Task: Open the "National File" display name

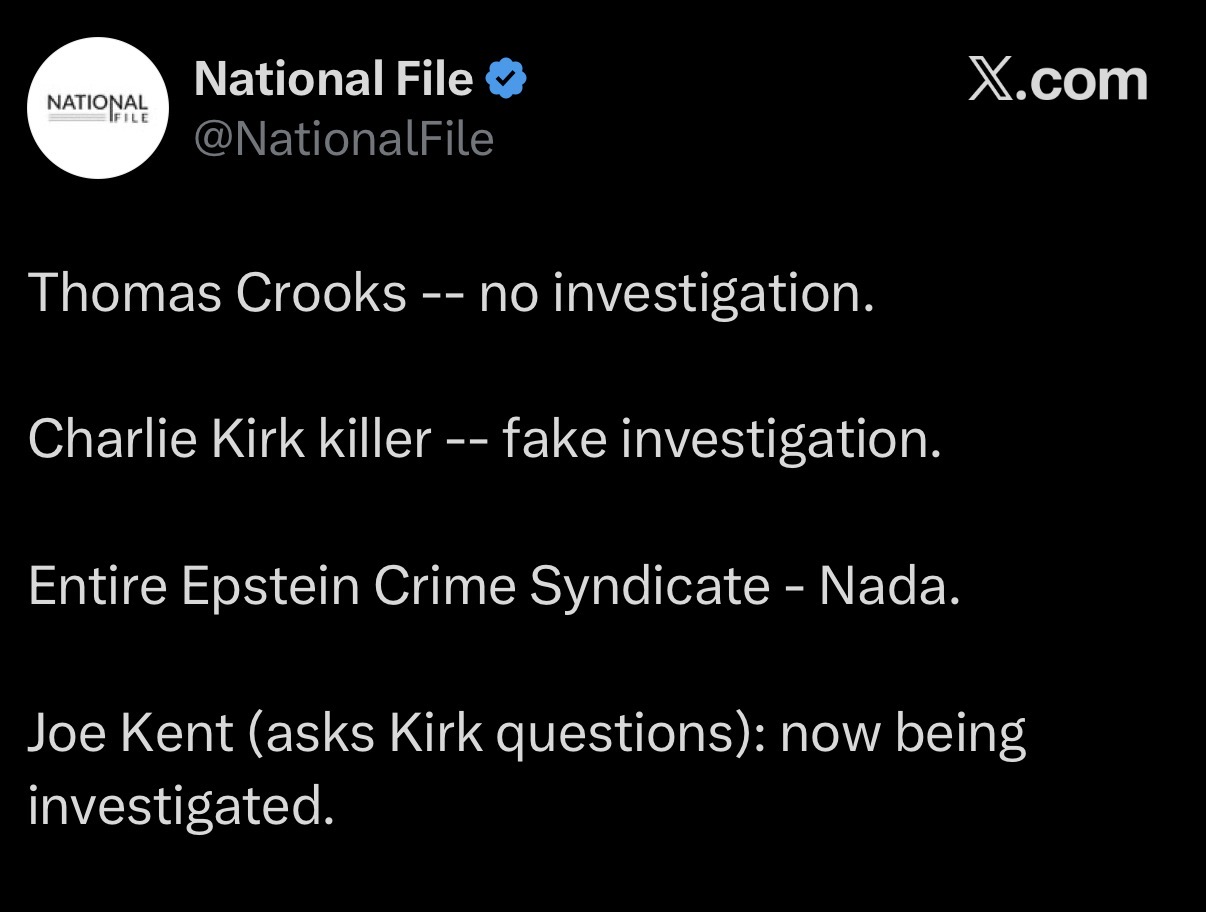Action: coord(333,80)
